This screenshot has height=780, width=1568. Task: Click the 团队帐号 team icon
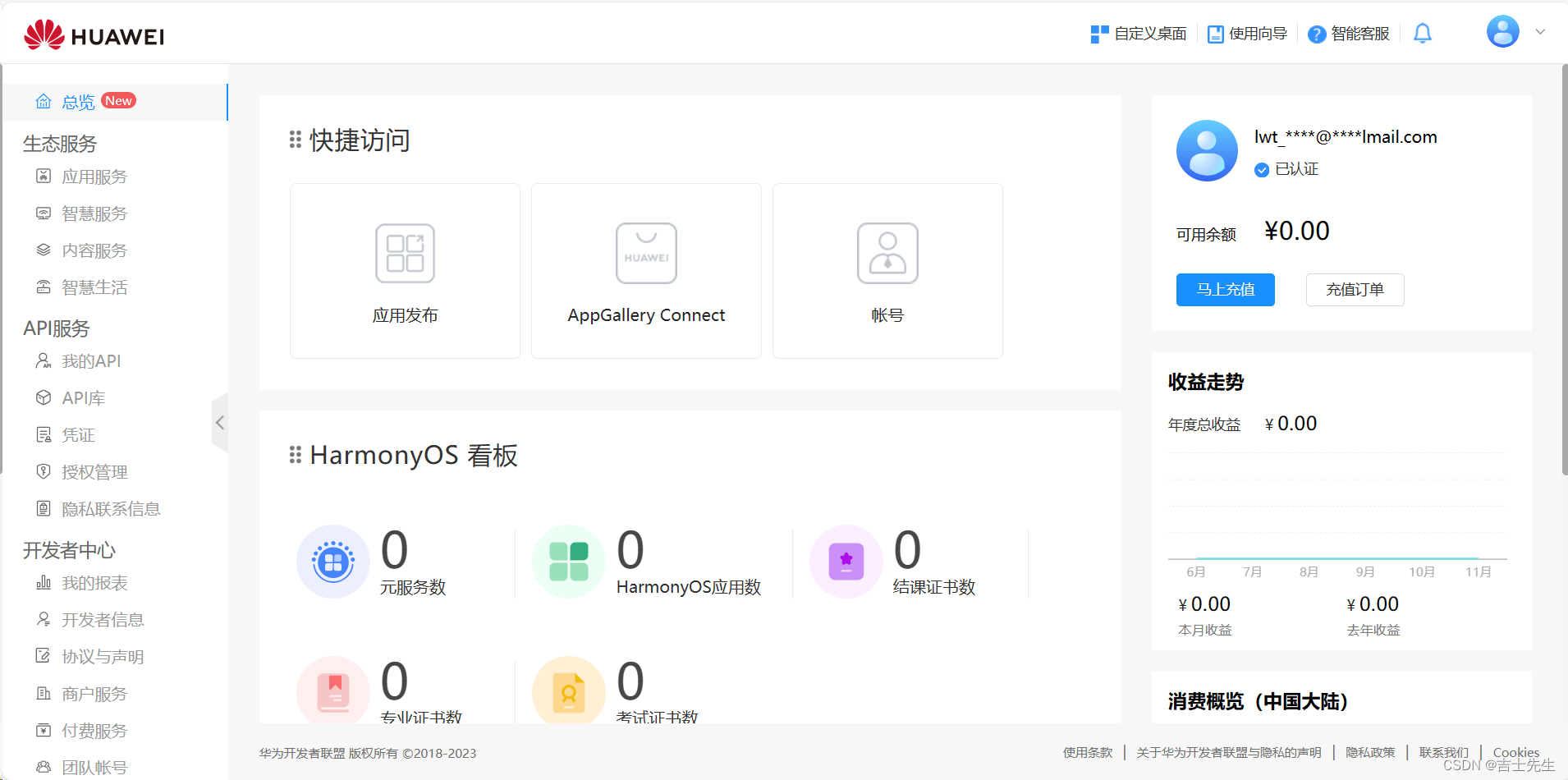[44, 767]
